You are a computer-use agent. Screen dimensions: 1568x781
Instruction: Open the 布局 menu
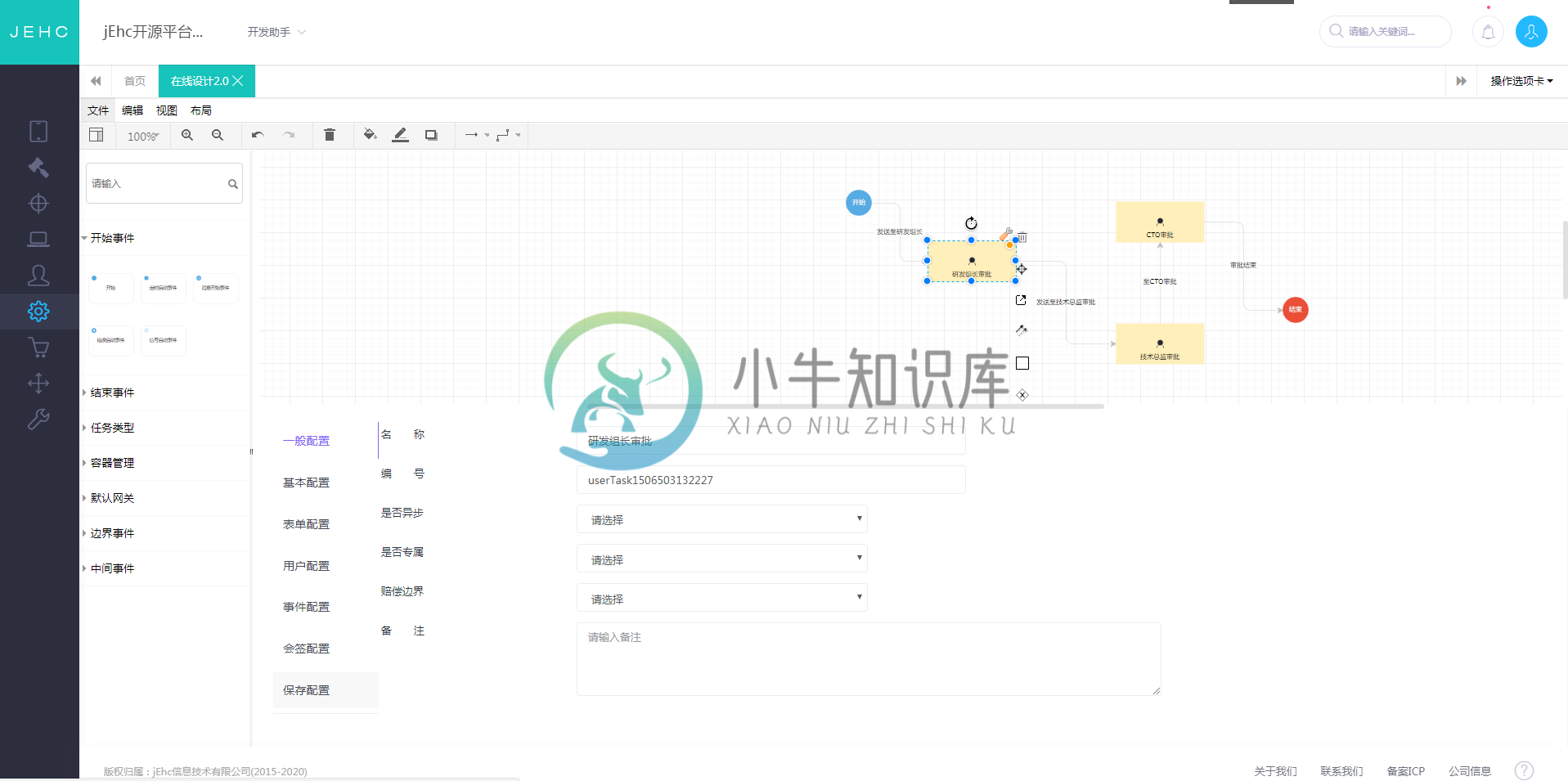tap(201, 110)
